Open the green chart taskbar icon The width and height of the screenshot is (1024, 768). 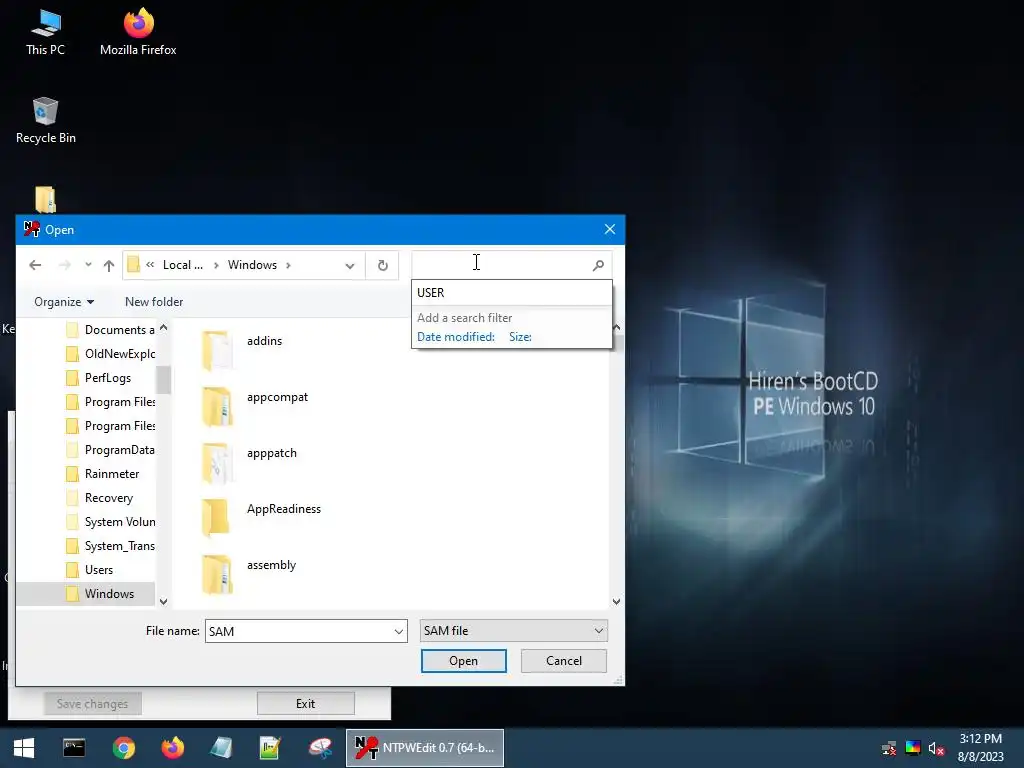click(270, 748)
